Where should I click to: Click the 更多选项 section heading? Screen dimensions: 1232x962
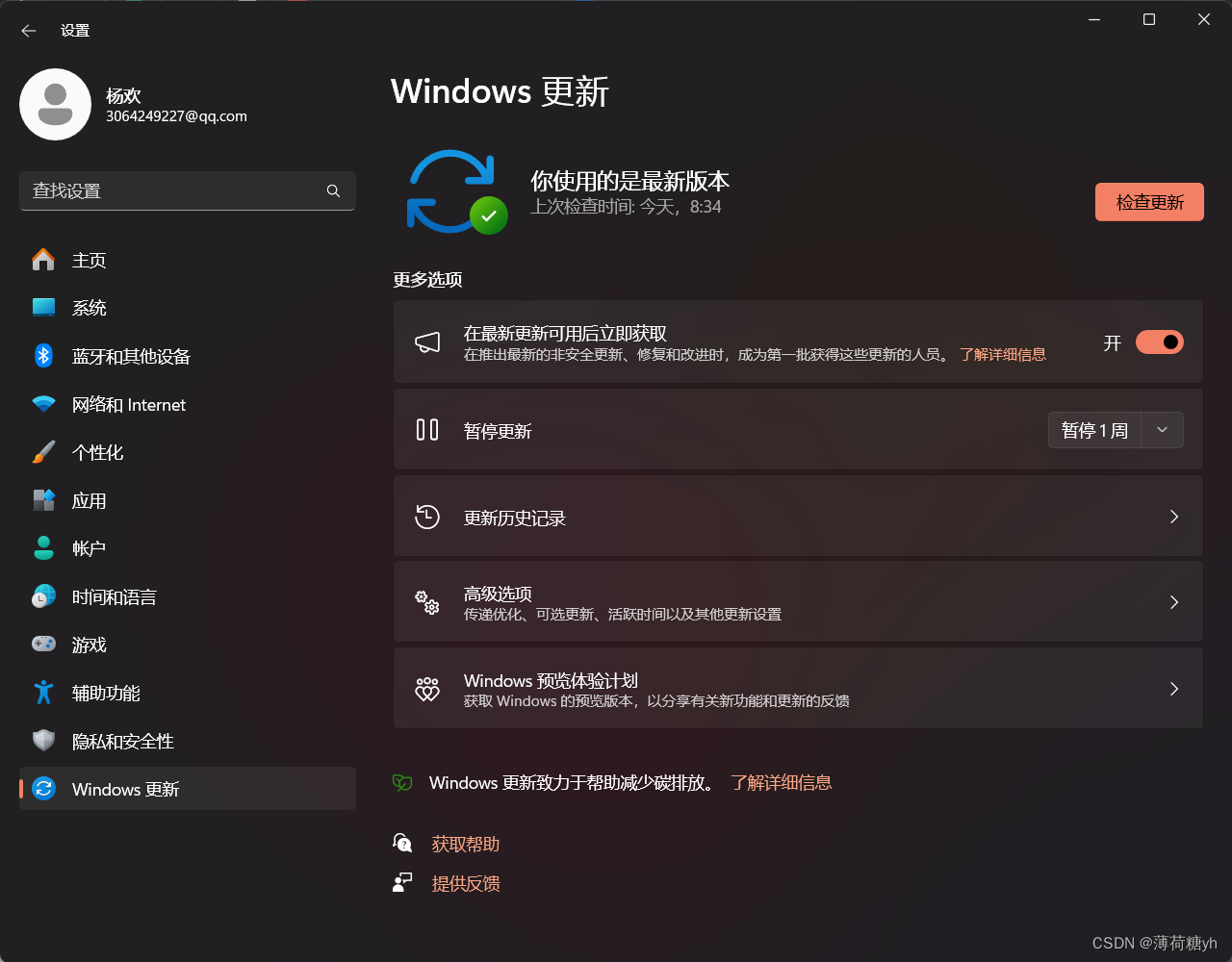[427, 280]
